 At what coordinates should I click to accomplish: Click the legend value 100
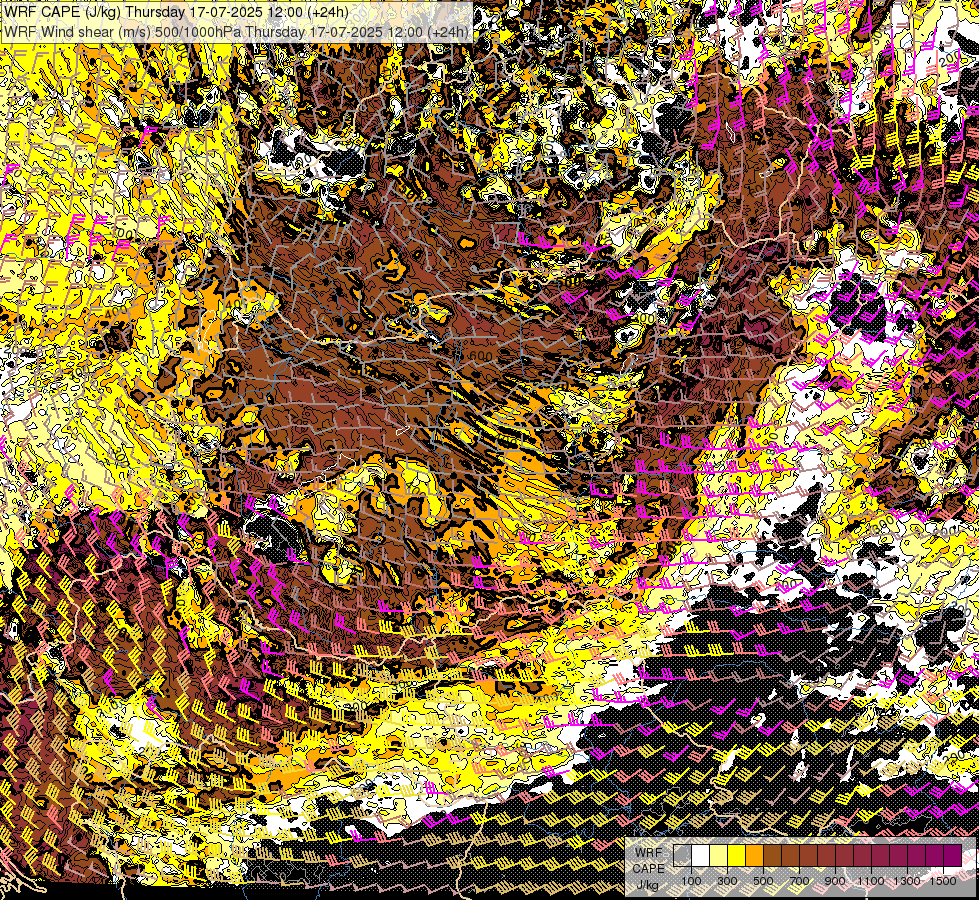coord(691,881)
